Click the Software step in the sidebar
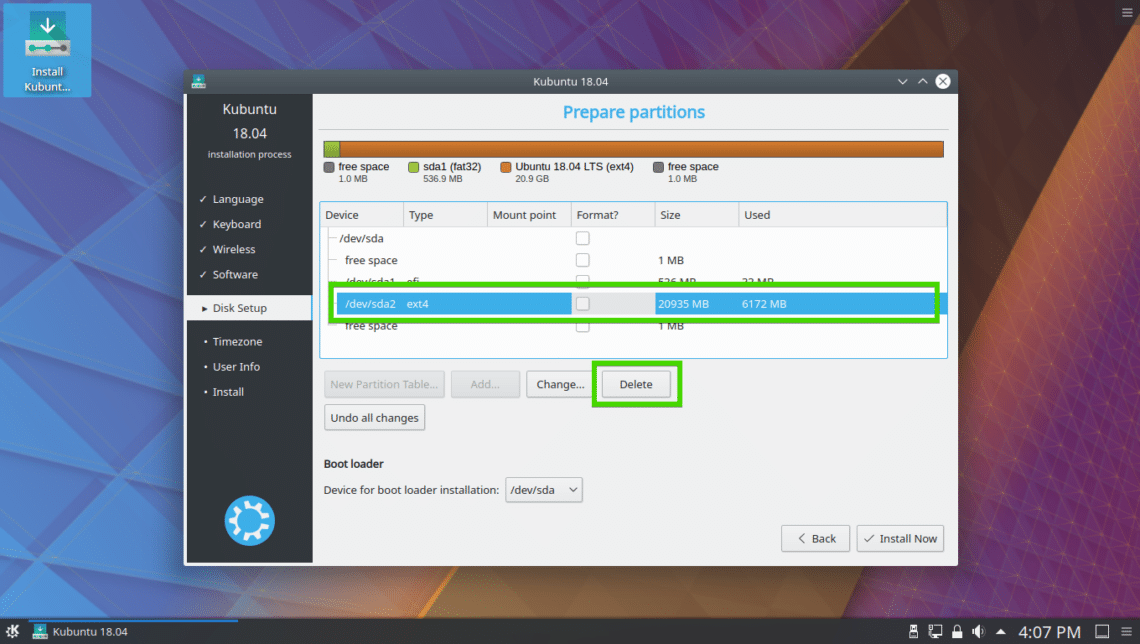This screenshot has width=1140, height=644. tap(235, 275)
